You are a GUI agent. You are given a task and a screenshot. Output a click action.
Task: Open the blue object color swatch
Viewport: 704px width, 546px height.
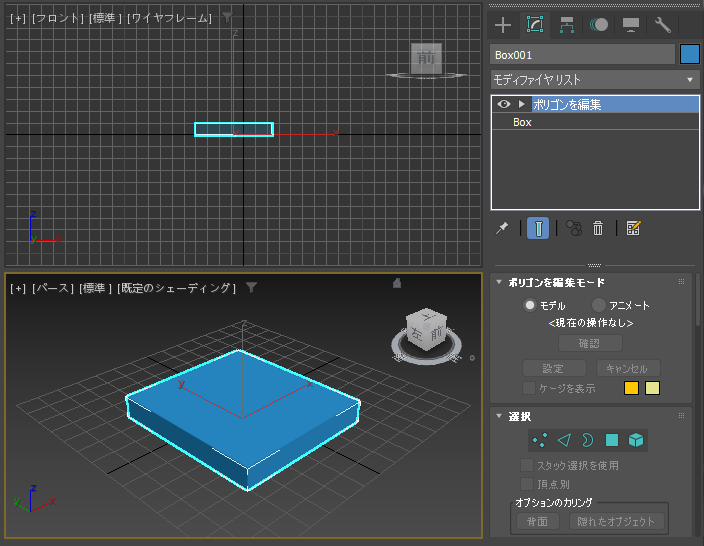(x=690, y=54)
